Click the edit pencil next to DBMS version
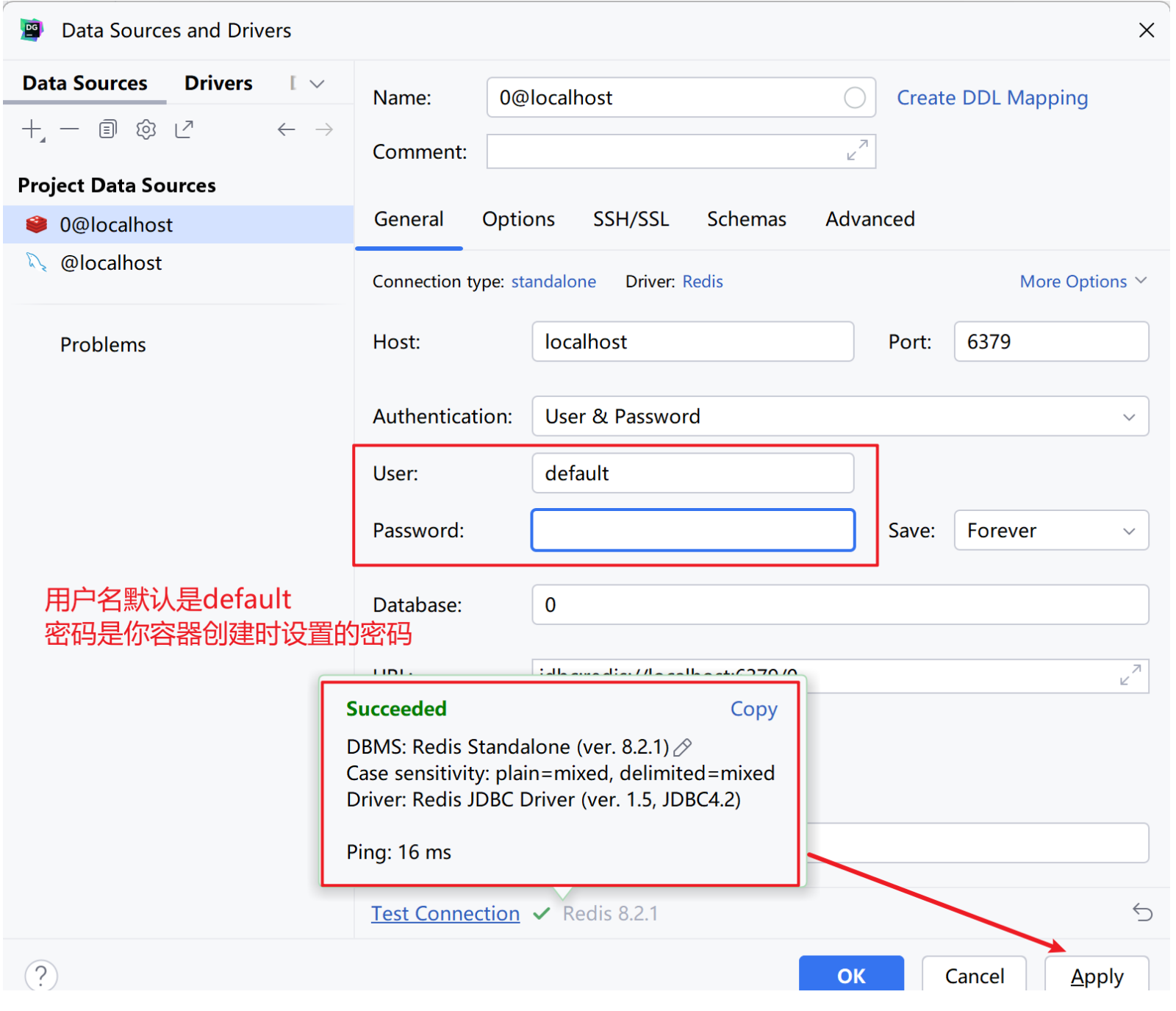Screen dimensions: 1176x1011 tap(683, 747)
